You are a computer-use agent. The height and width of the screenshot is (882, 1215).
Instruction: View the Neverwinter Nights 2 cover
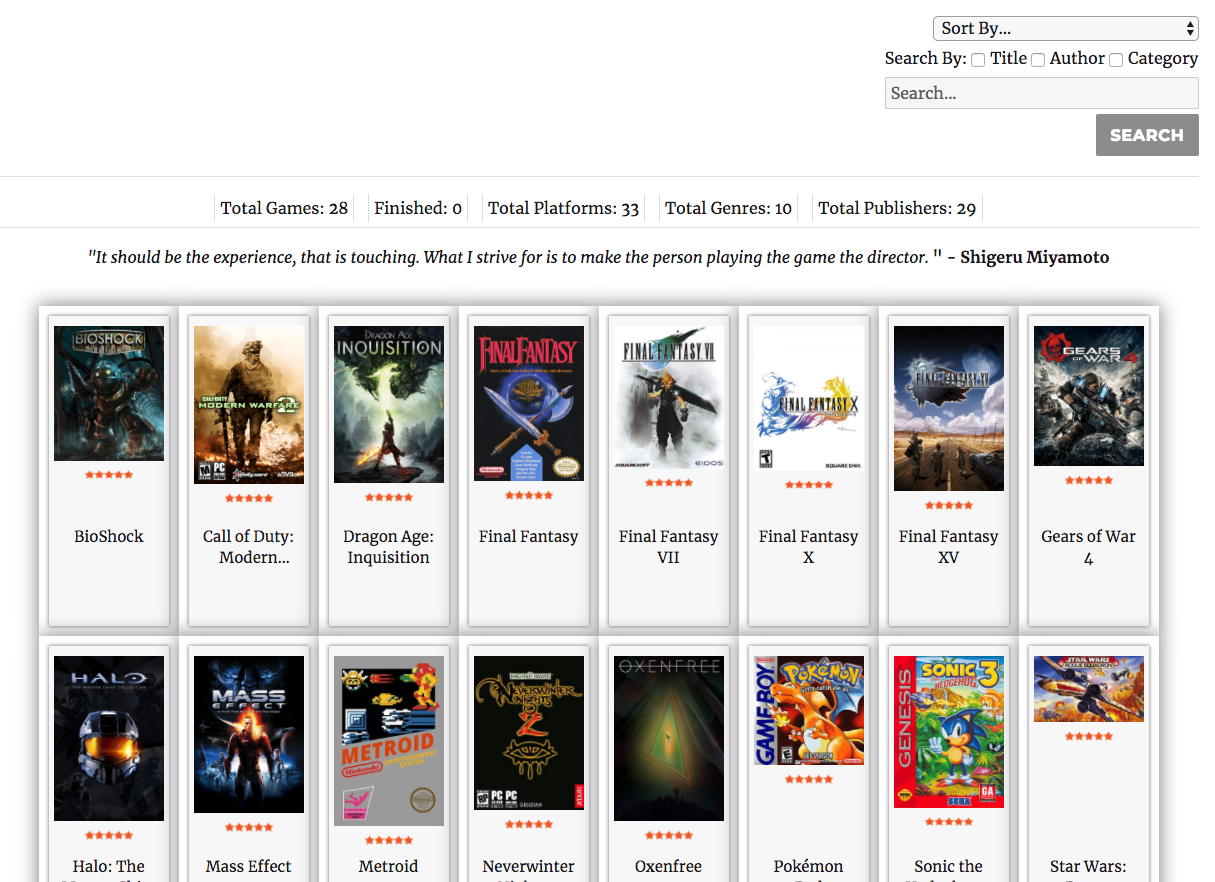(529, 733)
